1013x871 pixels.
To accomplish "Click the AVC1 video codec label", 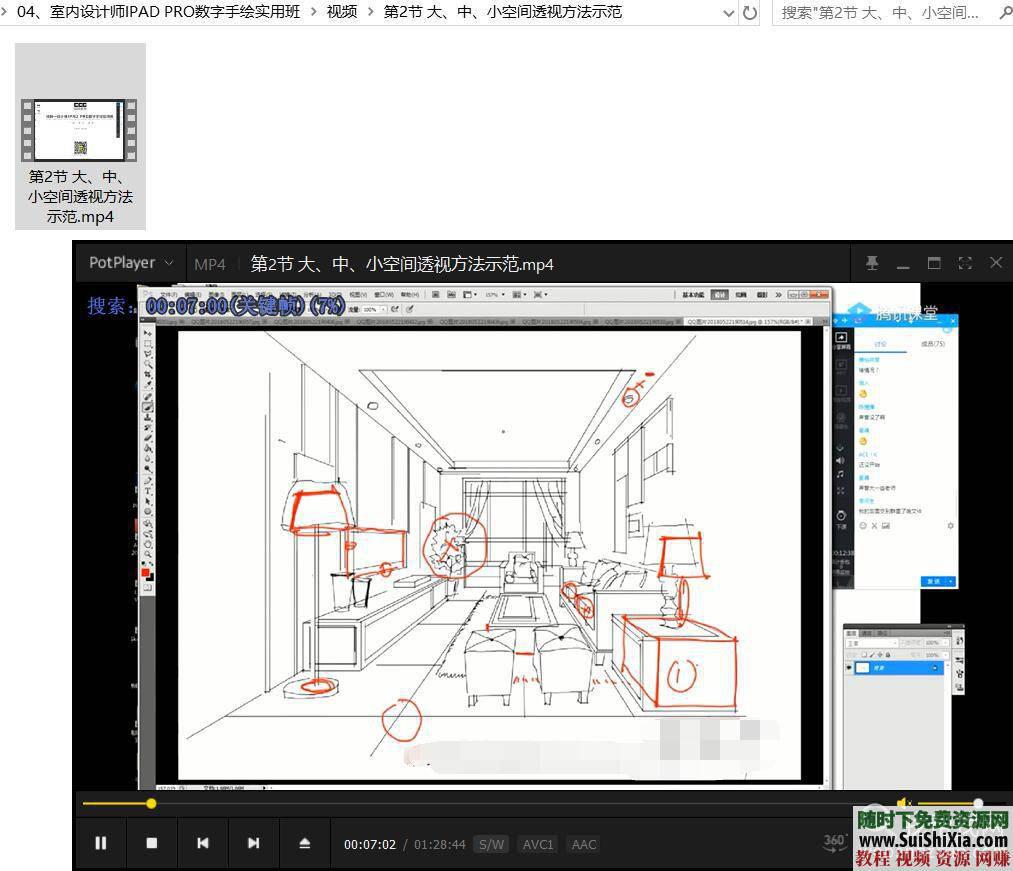I will click(x=538, y=845).
